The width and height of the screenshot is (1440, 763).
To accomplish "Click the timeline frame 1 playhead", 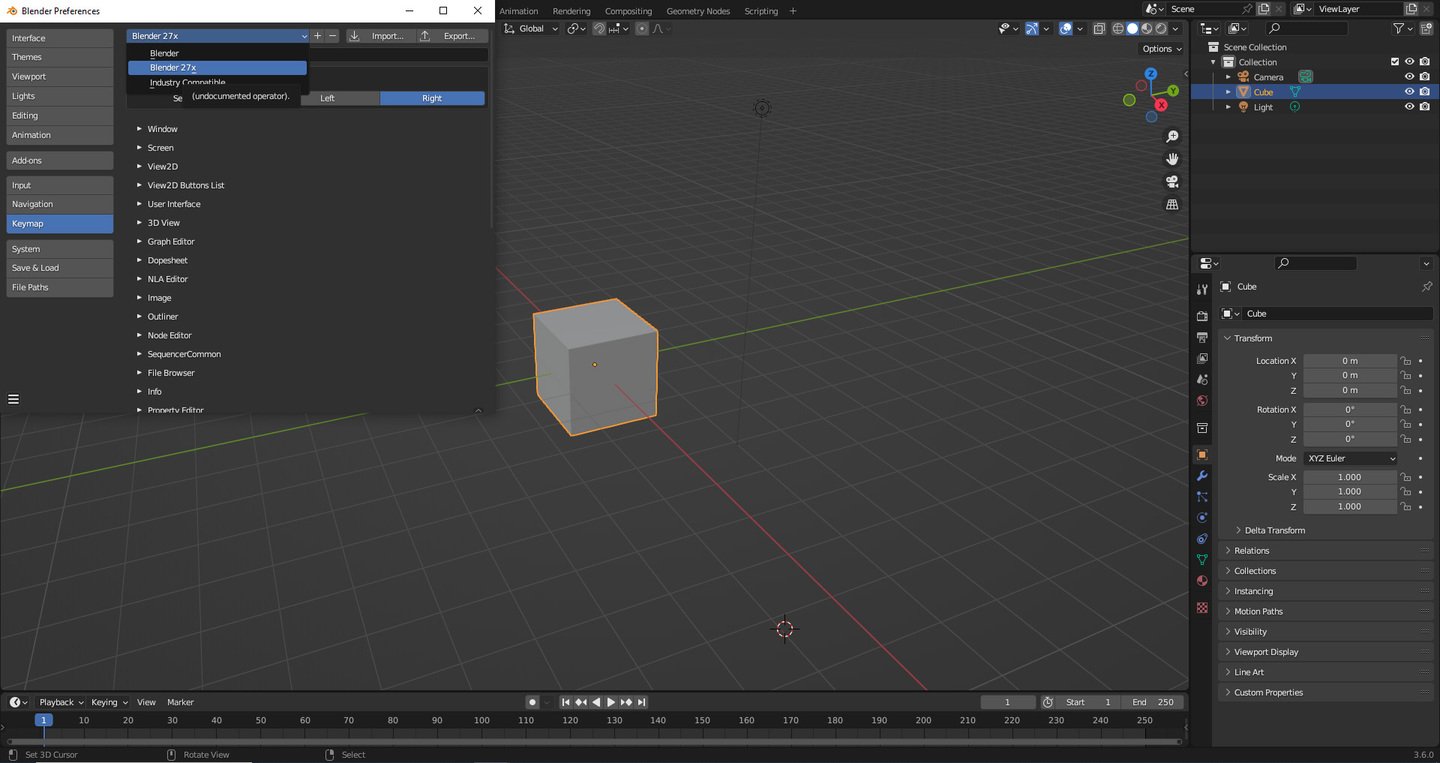I will click(x=43, y=720).
